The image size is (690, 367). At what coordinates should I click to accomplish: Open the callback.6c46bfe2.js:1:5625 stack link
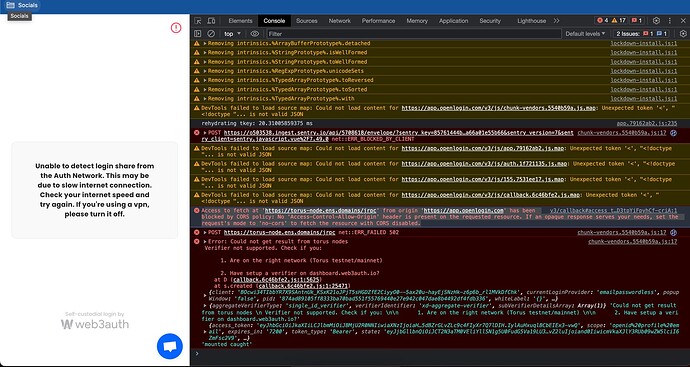(x=277, y=280)
